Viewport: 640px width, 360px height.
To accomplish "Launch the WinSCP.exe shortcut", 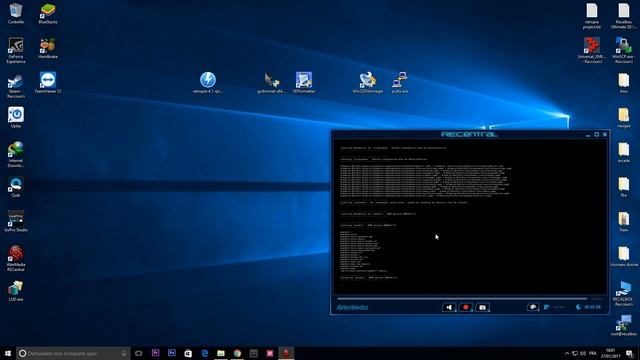I will [624, 50].
